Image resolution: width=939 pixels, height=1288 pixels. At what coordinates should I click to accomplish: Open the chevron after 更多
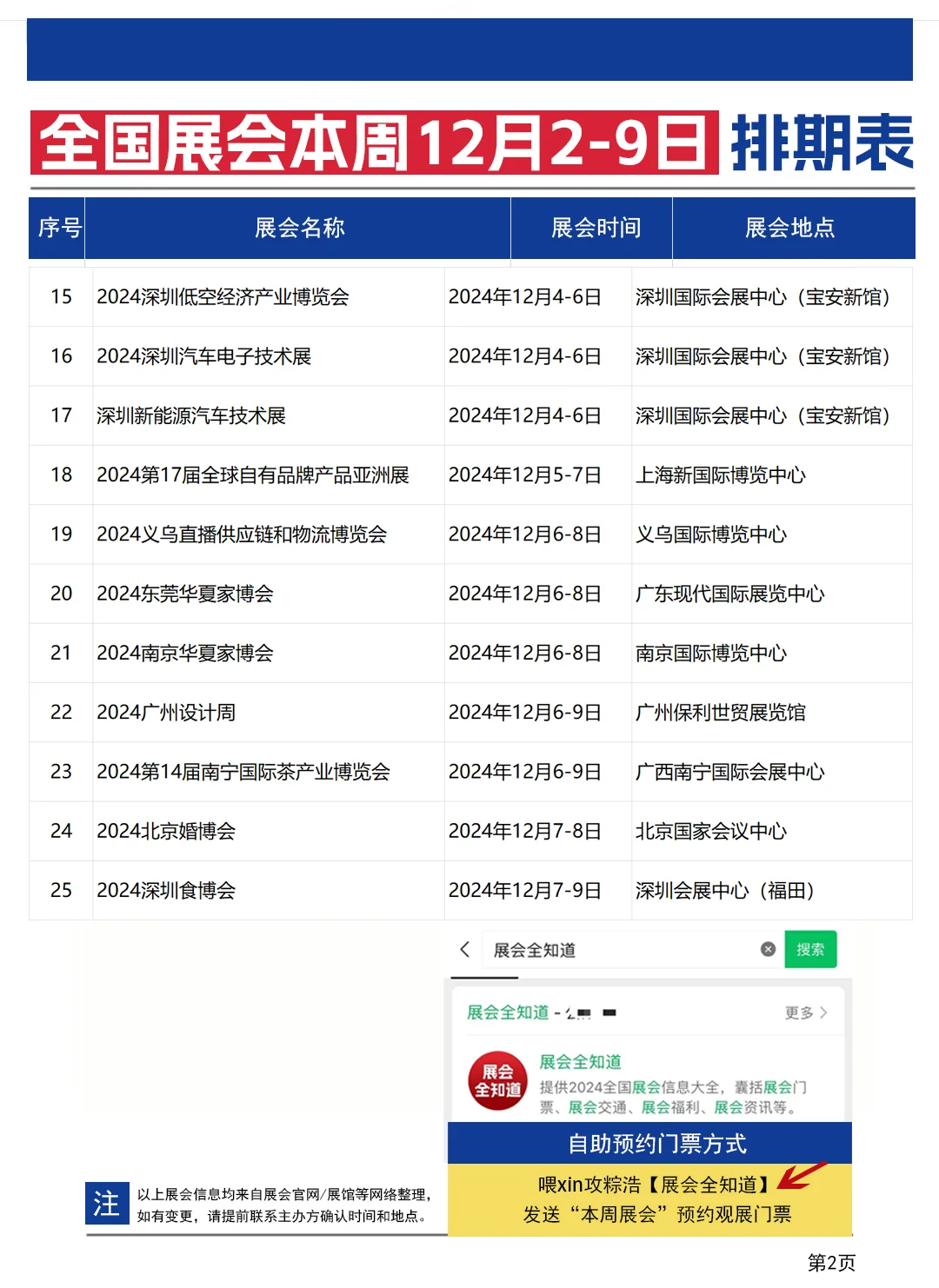tap(822, 1012)
